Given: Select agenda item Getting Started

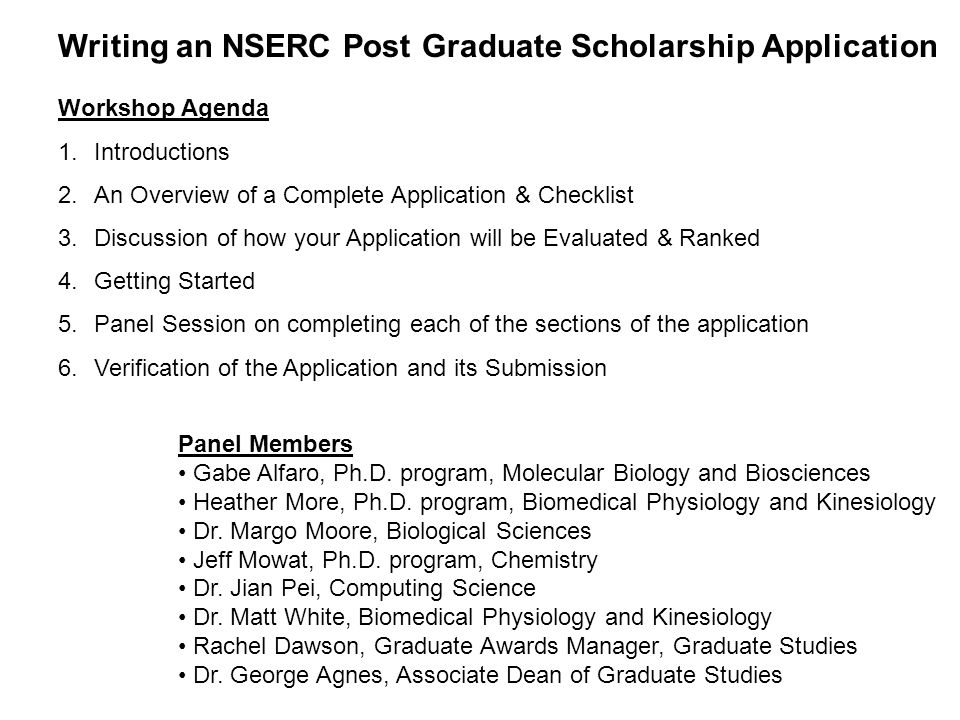Looking at the screenshot, I should pos(157,281).
